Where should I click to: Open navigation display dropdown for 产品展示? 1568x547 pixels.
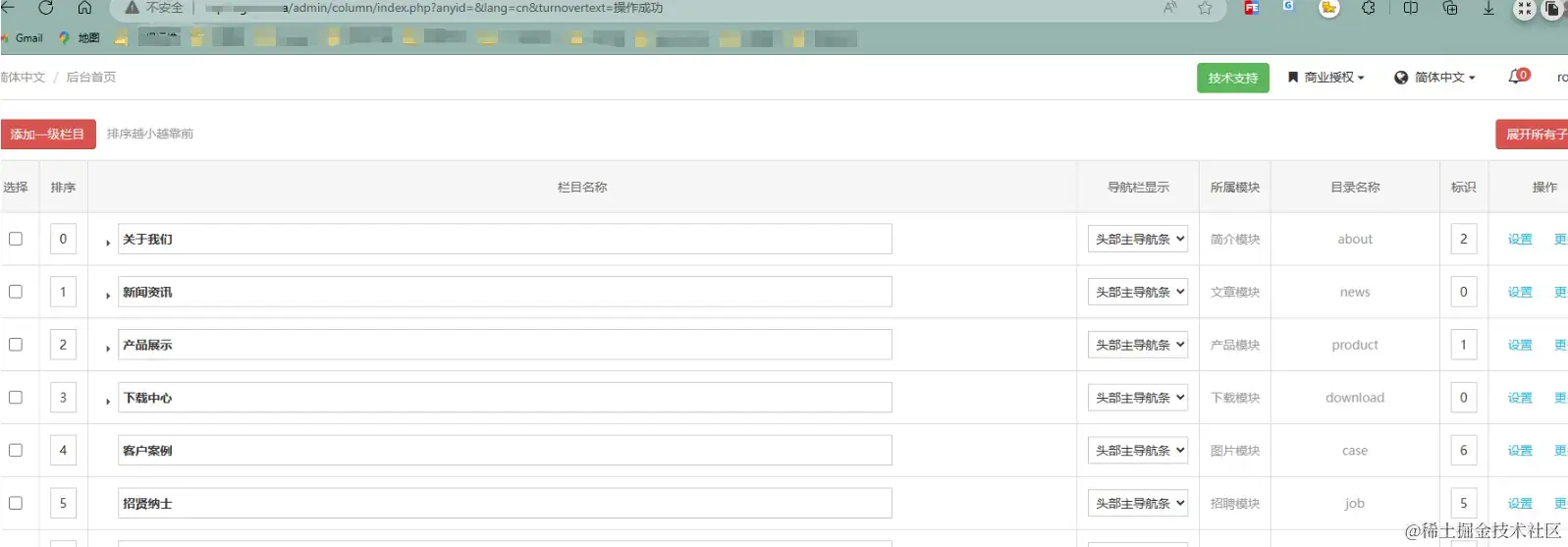point(1138,345)
